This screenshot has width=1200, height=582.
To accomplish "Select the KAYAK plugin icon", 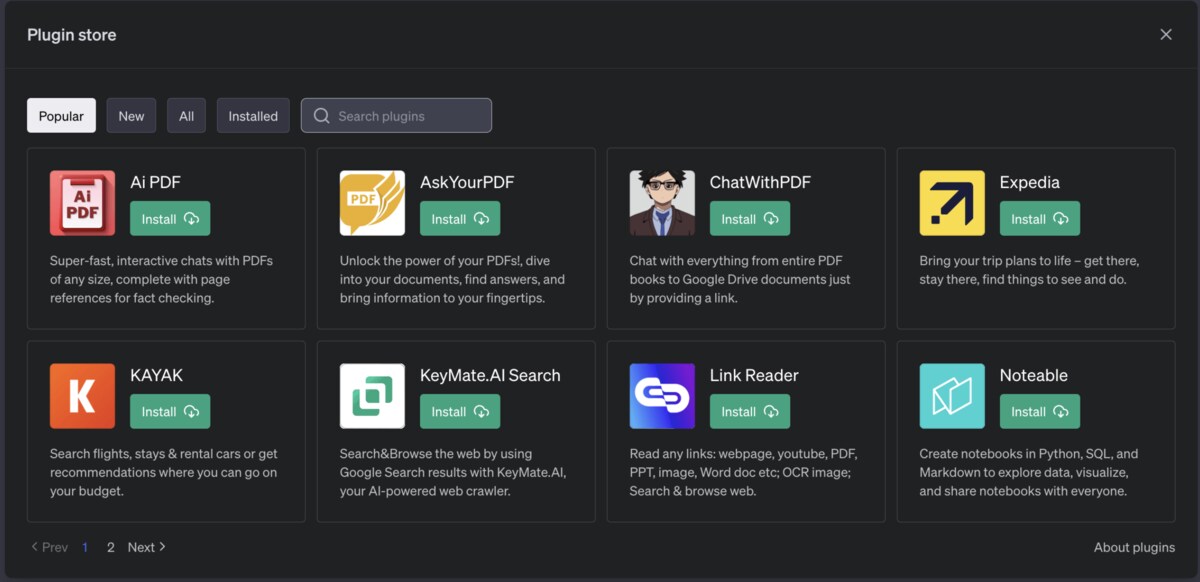I will 81,394.
